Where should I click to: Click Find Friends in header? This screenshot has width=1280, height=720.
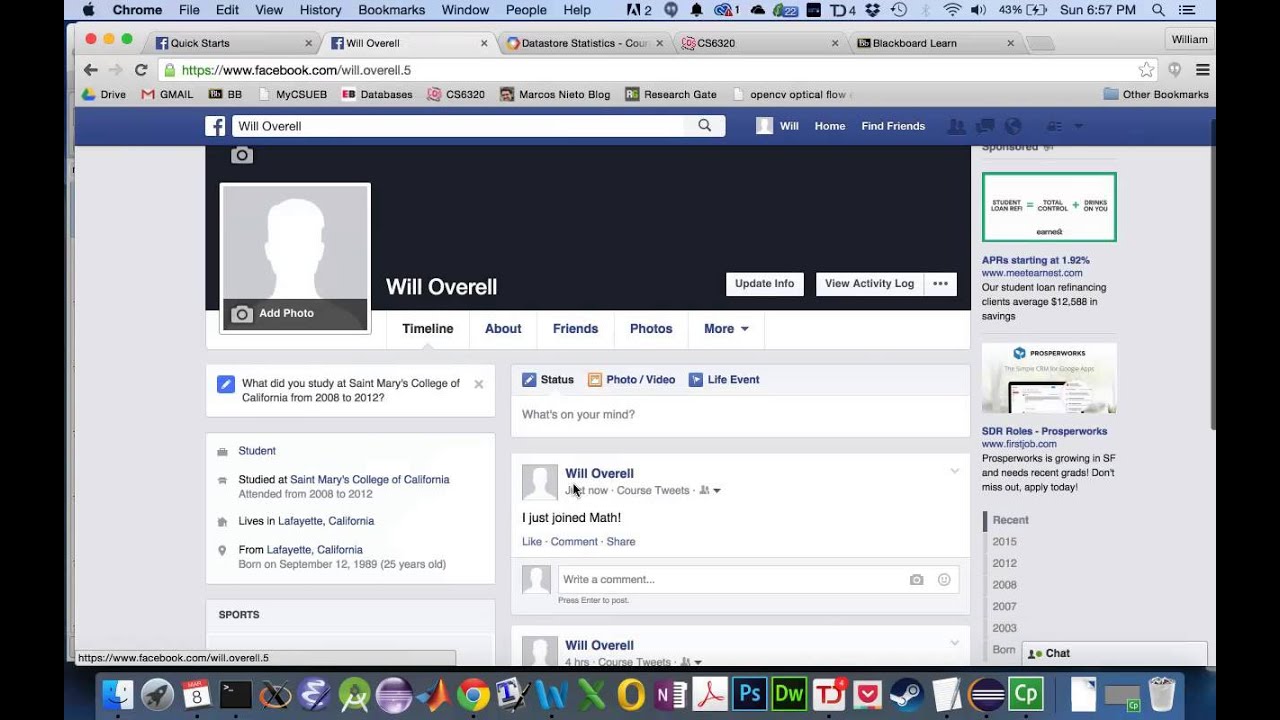(893, 126)
